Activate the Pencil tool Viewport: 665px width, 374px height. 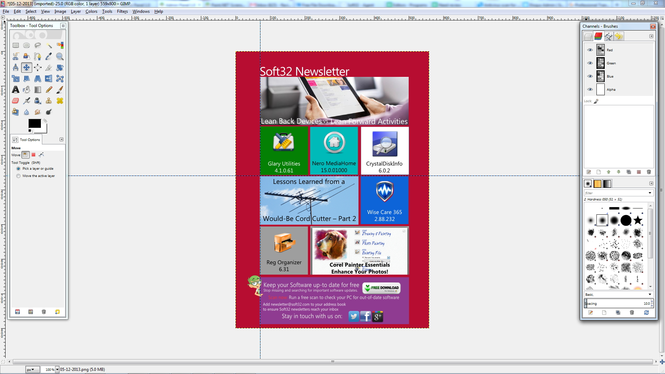click(x=49, y=89)
